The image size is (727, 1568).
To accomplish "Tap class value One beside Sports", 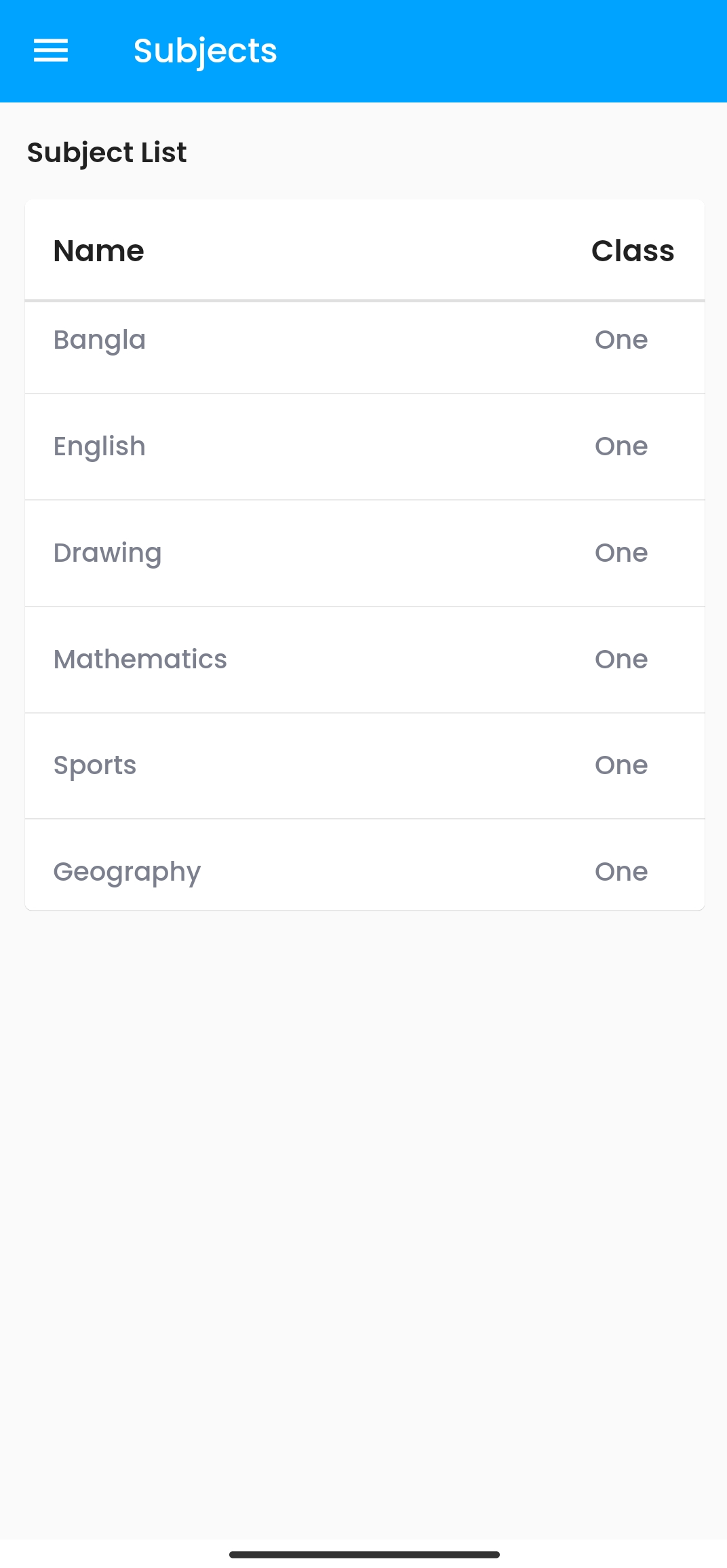I will pos(621,765).
